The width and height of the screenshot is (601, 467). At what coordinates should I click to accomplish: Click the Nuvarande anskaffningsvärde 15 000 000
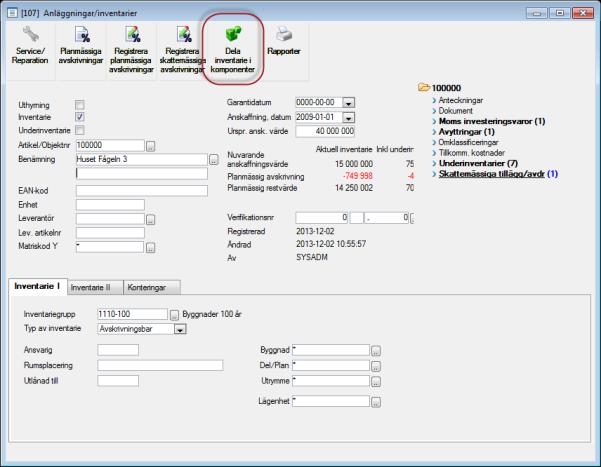point(354,164)
